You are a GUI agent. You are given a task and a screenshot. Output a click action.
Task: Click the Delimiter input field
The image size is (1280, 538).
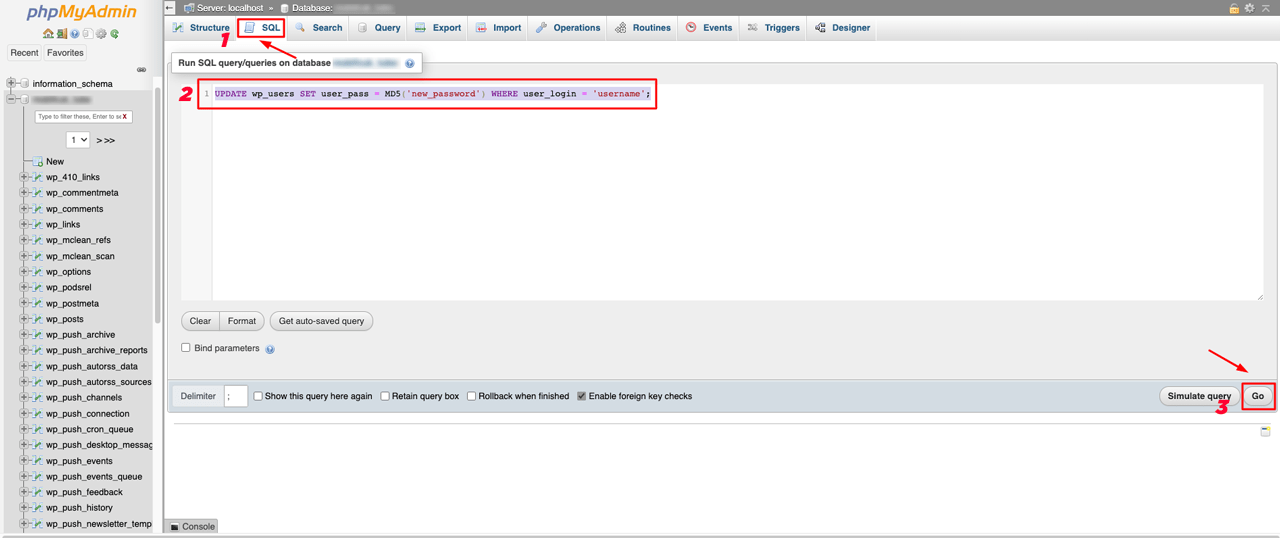point(236,396)
